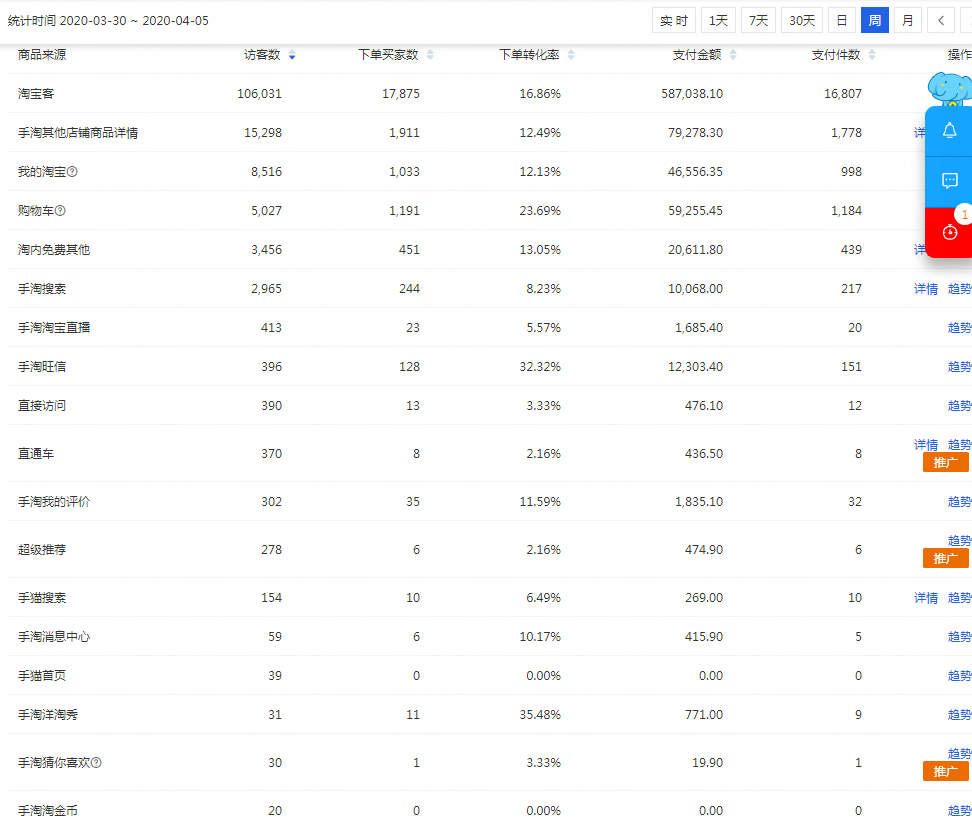Sort by 支付件数 column arrow

[872, 55]
